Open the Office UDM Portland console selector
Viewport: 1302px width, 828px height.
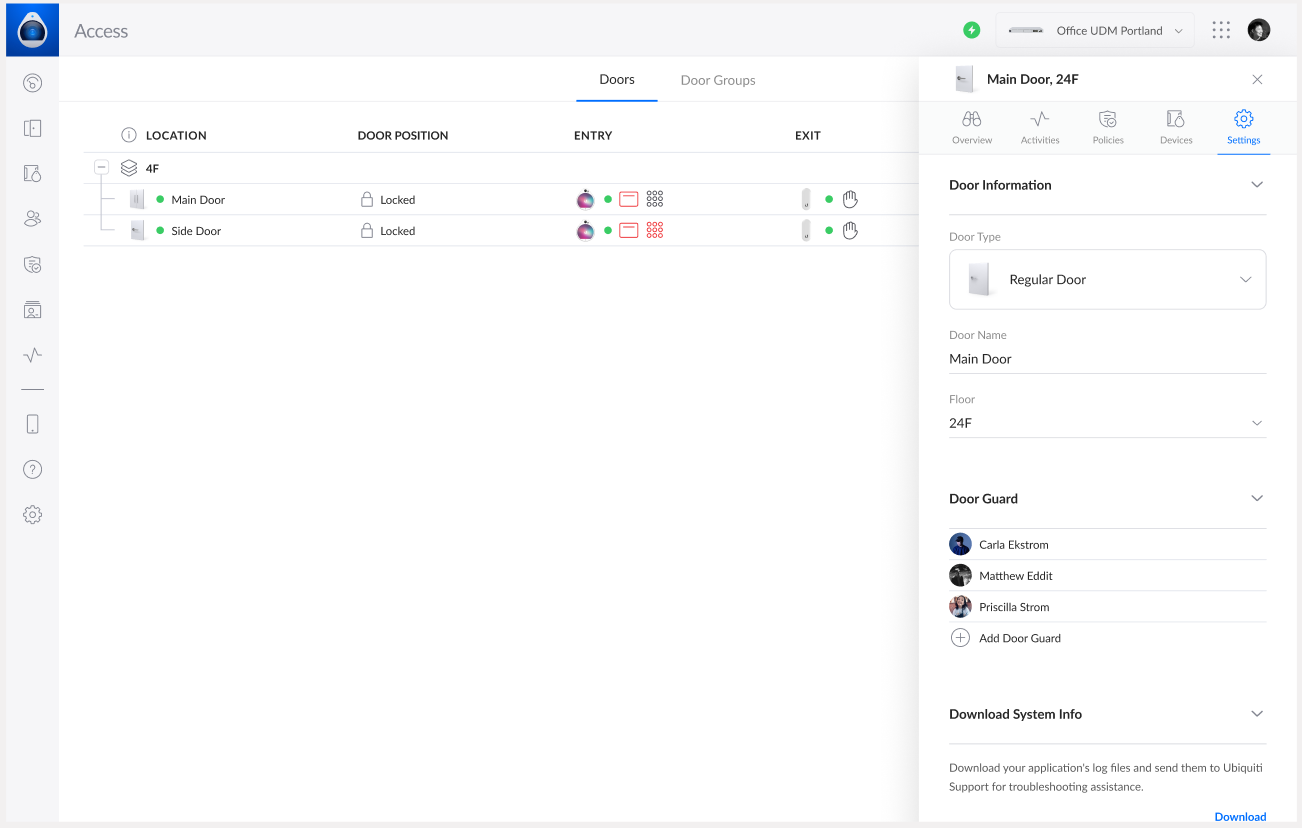pyautogui.click(x=1095, y=31)
